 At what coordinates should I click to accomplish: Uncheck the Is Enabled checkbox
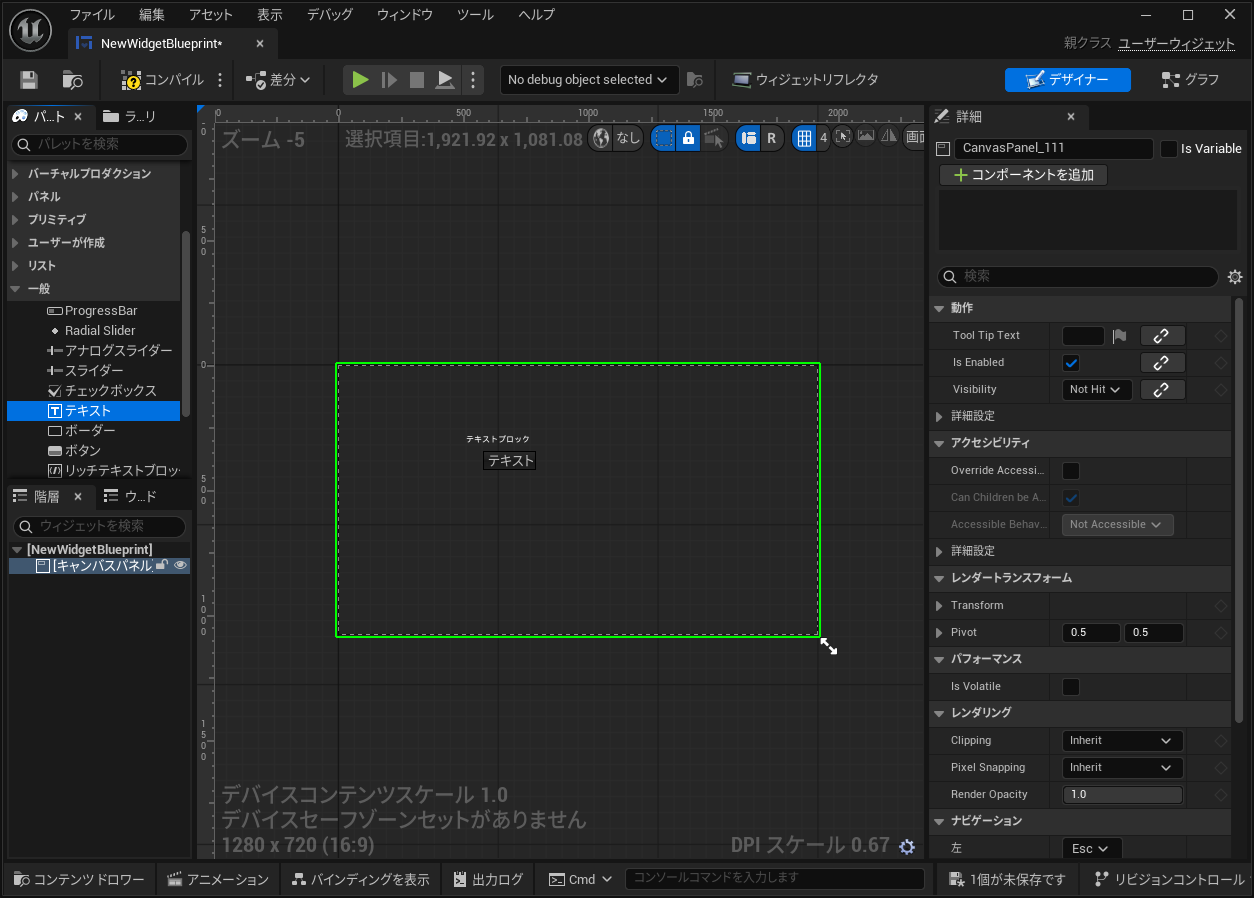coord(1071,363)
